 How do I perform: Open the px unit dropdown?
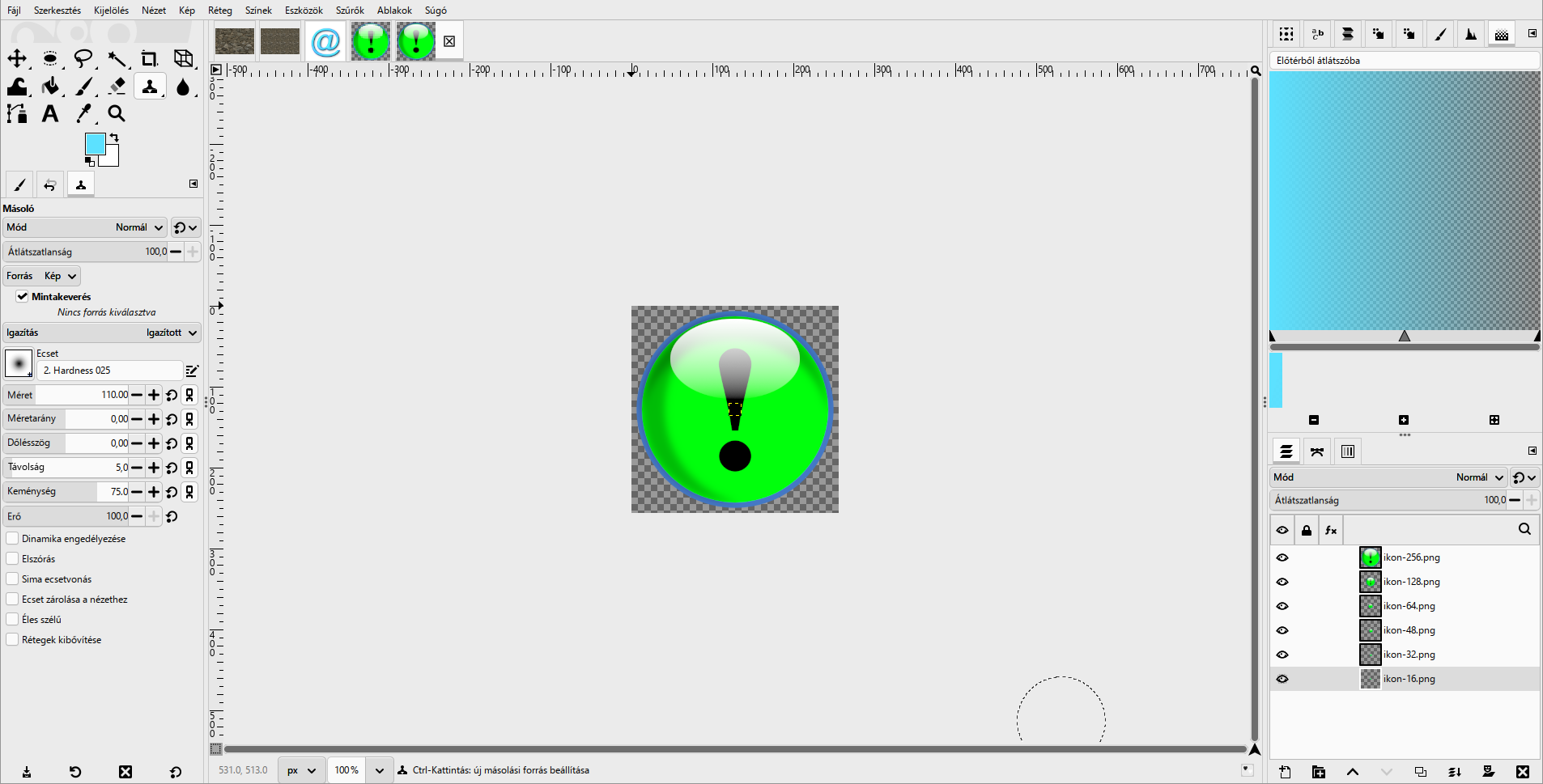point(301,770)
